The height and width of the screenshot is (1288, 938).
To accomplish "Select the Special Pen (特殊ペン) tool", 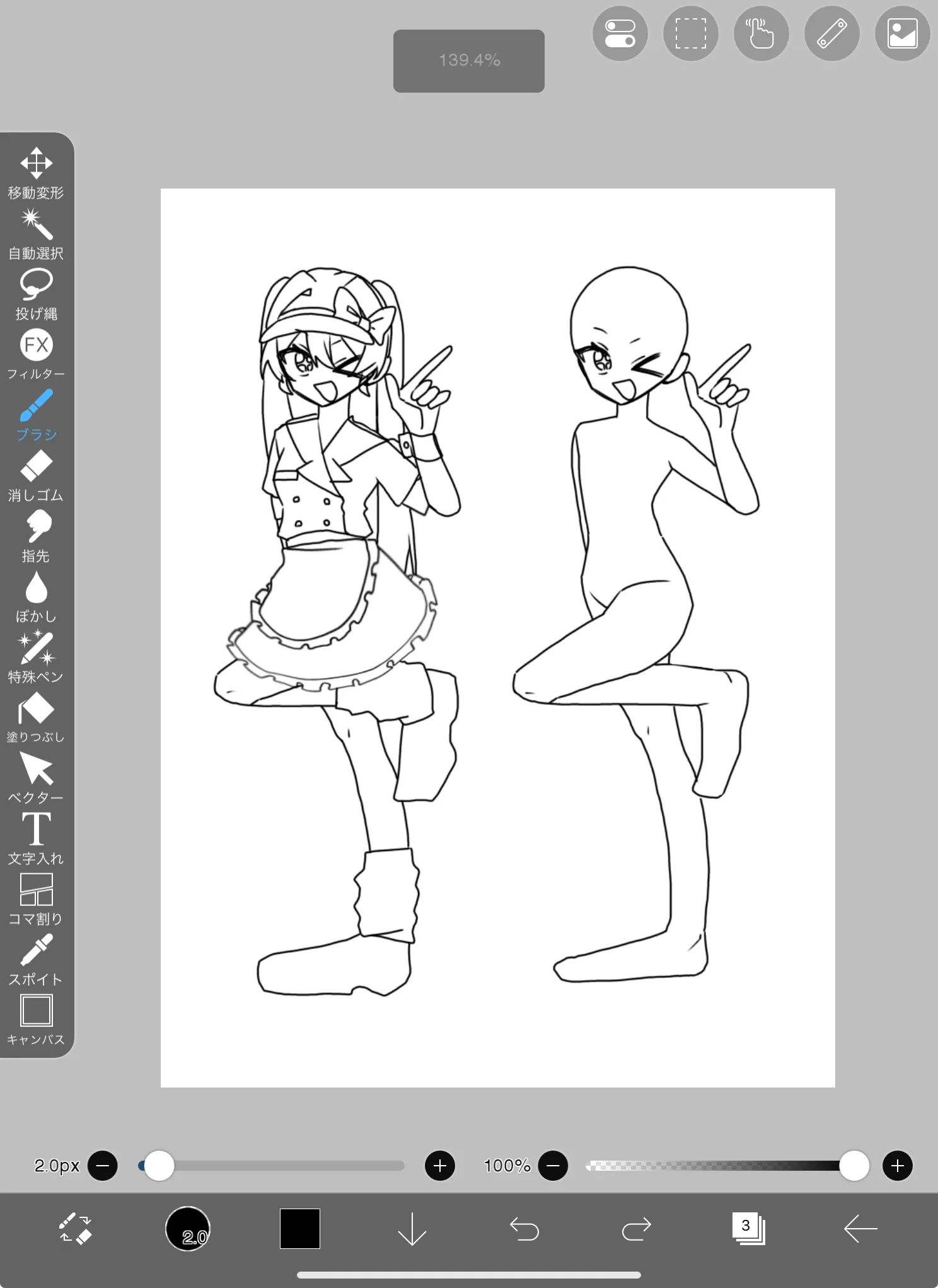I will tap(36, 658).
